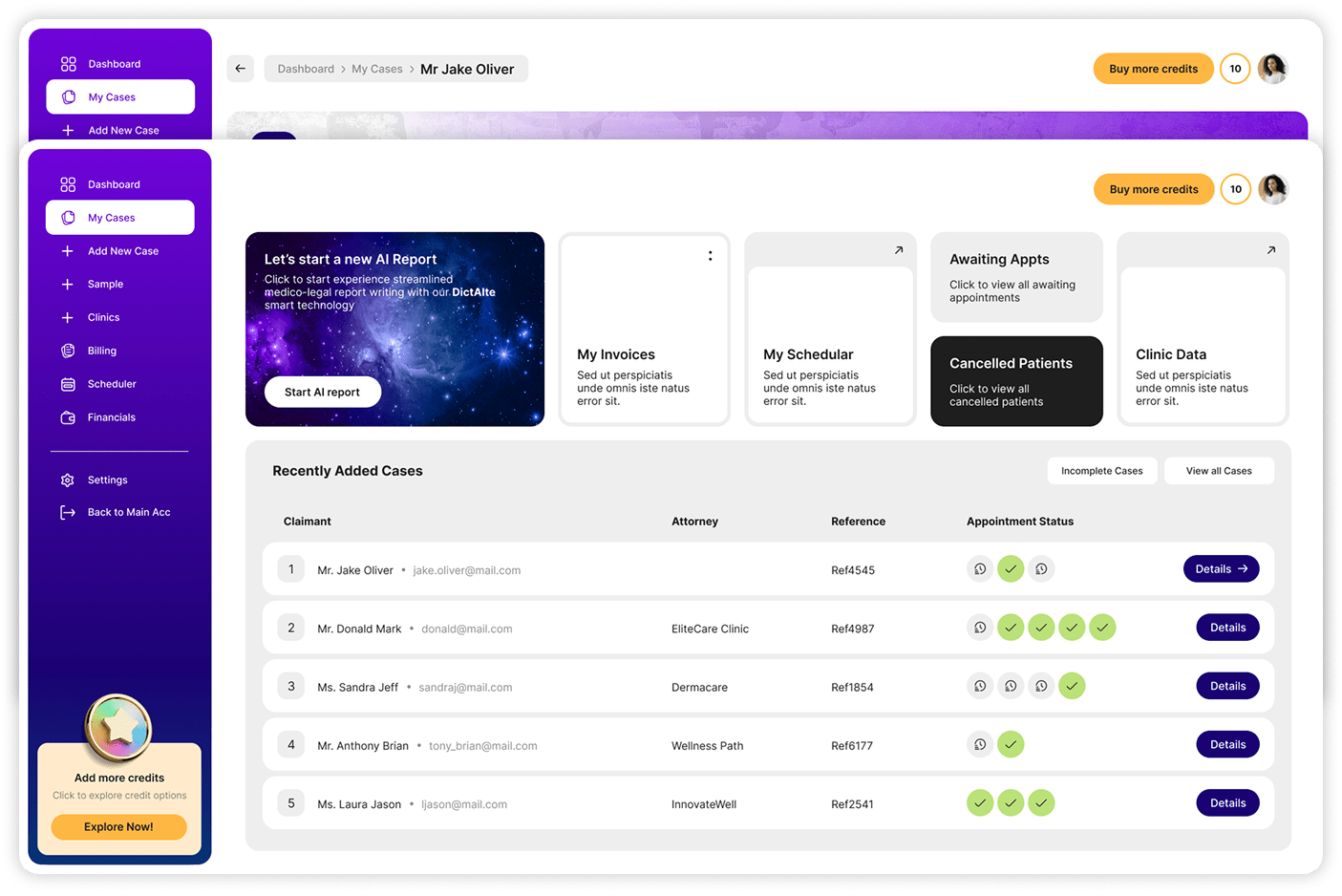Open My Schedular via arrow icon
The height and width of the screenshot is (896, 1342).
[898, 250]
